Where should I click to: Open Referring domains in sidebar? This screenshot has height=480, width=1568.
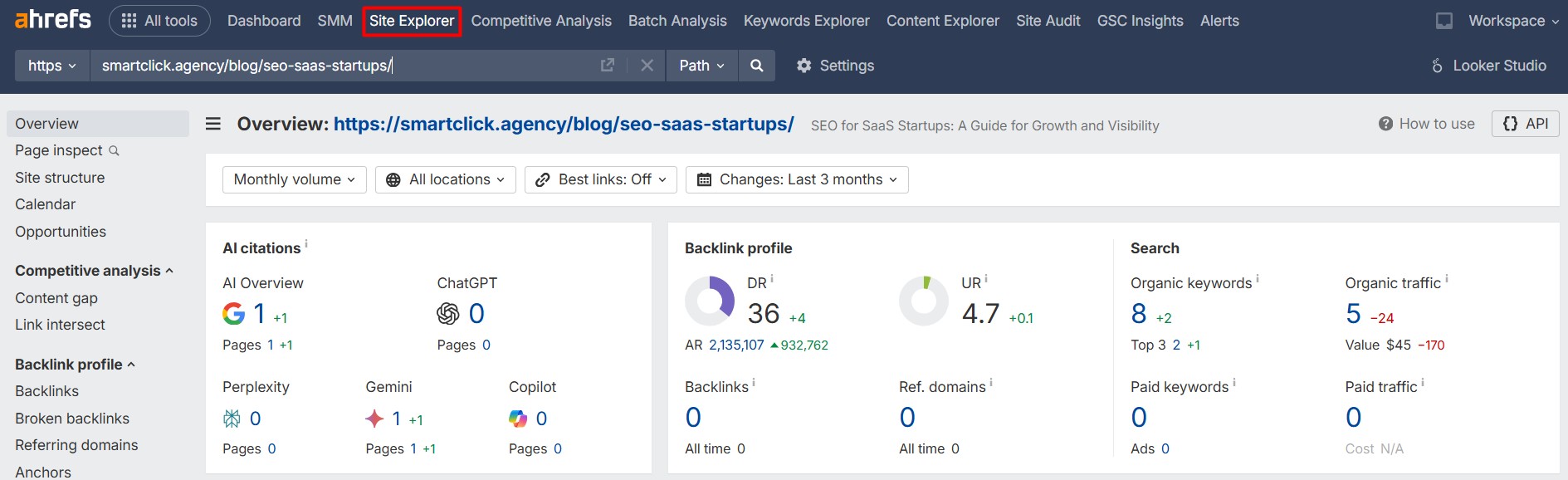pos(76,445)
